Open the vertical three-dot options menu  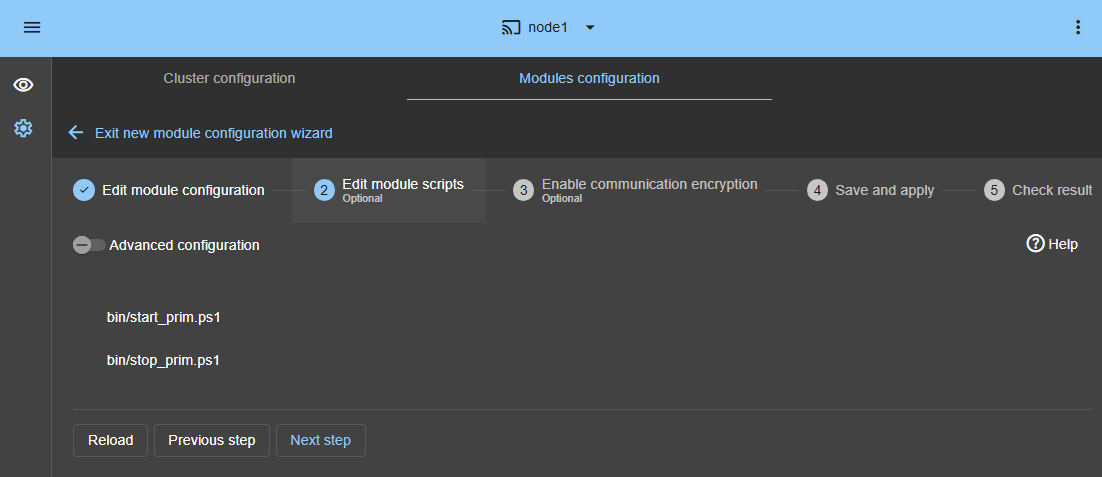pyautogui.click(x=1077, y=28)
